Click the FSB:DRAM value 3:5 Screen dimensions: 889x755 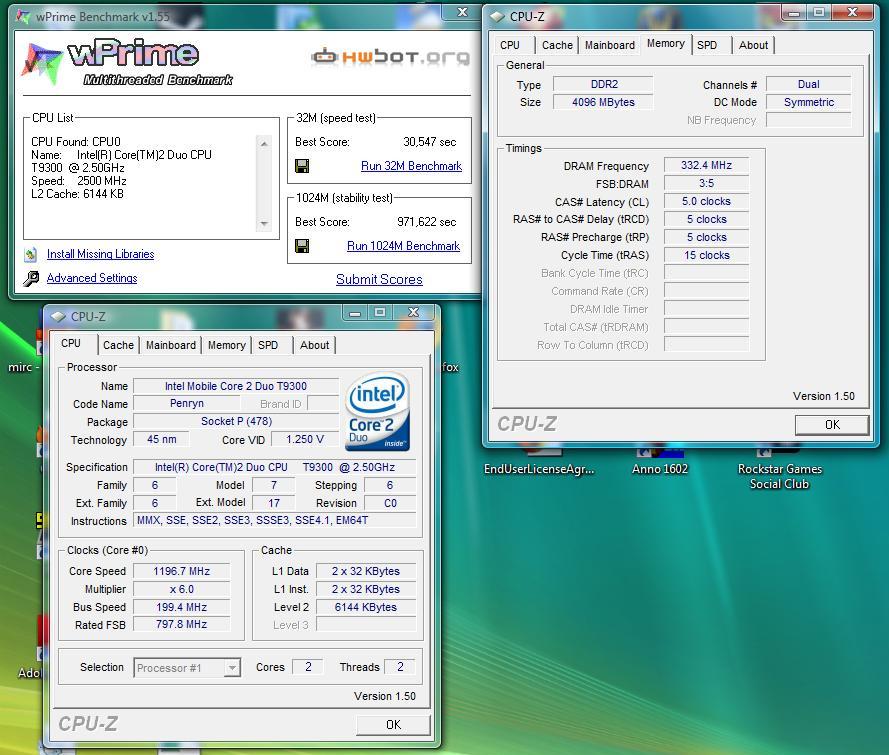[706, 183]
